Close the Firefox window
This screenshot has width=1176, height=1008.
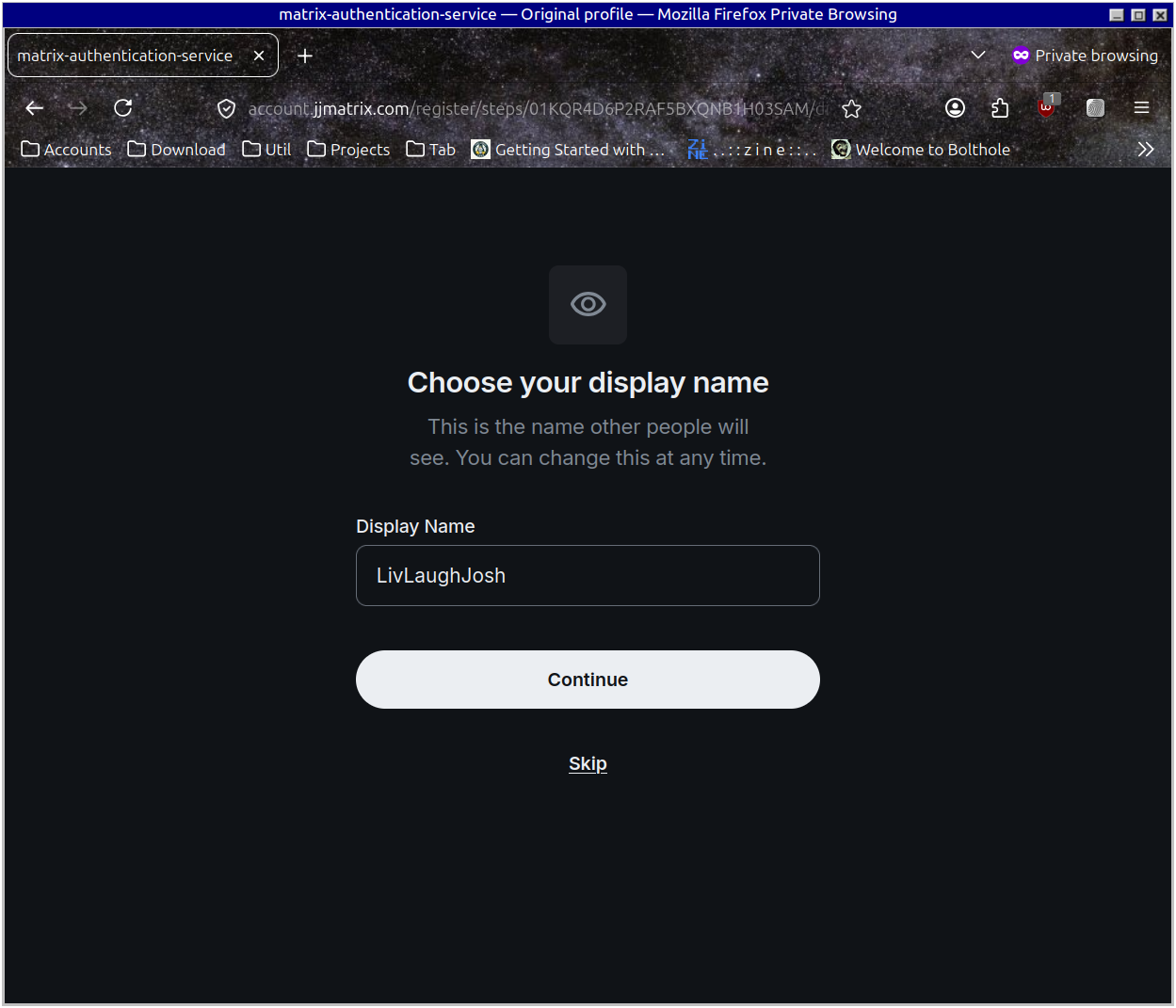pyautogui.click(x=1160, y=15)
